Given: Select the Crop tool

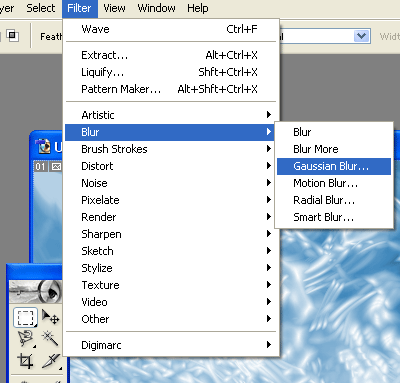Looking at the screenshot, I should point(25,361).
